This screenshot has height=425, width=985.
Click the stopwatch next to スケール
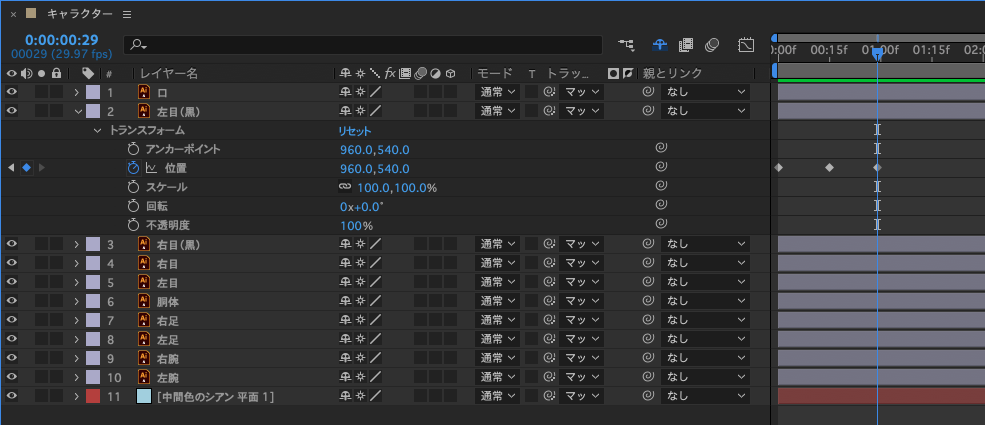tap(133, 187)
